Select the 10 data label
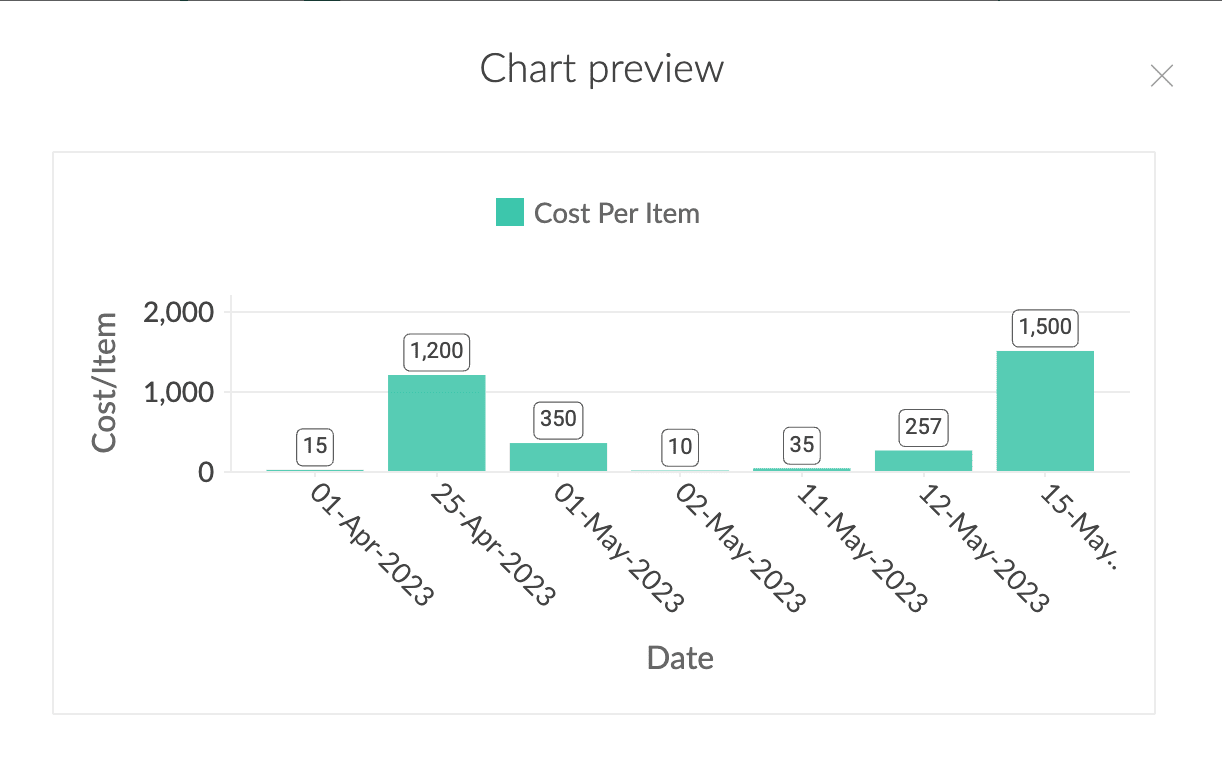The width and height of the screenshot is (1222, 780). (x=680, y=446)
